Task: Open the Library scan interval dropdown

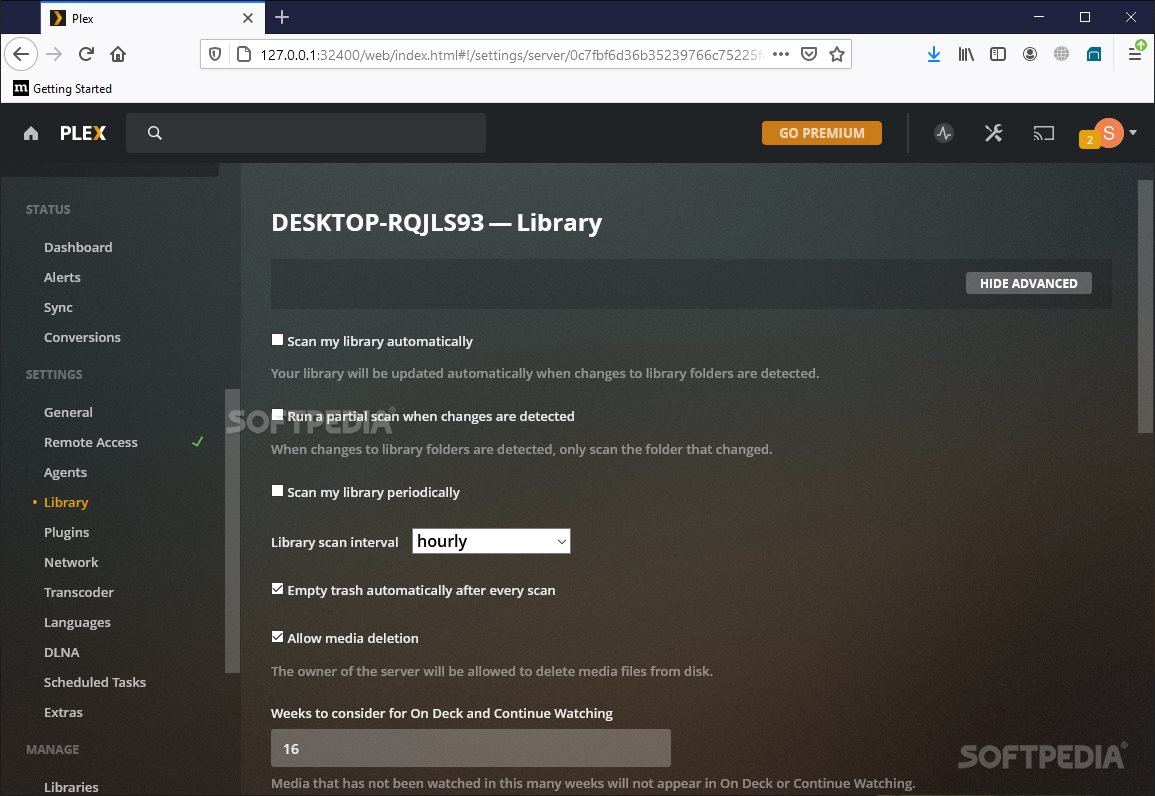Action: click(491, 541)
